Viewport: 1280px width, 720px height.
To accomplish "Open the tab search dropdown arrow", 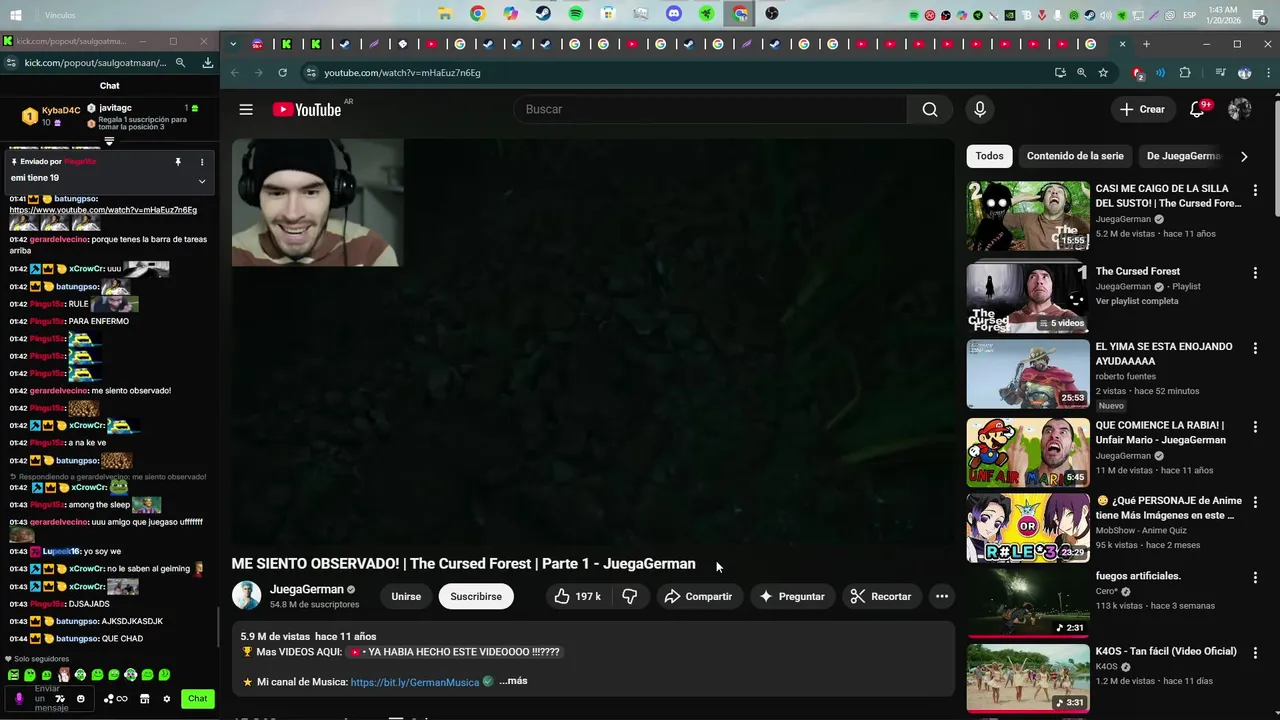I will click(233, 44).
